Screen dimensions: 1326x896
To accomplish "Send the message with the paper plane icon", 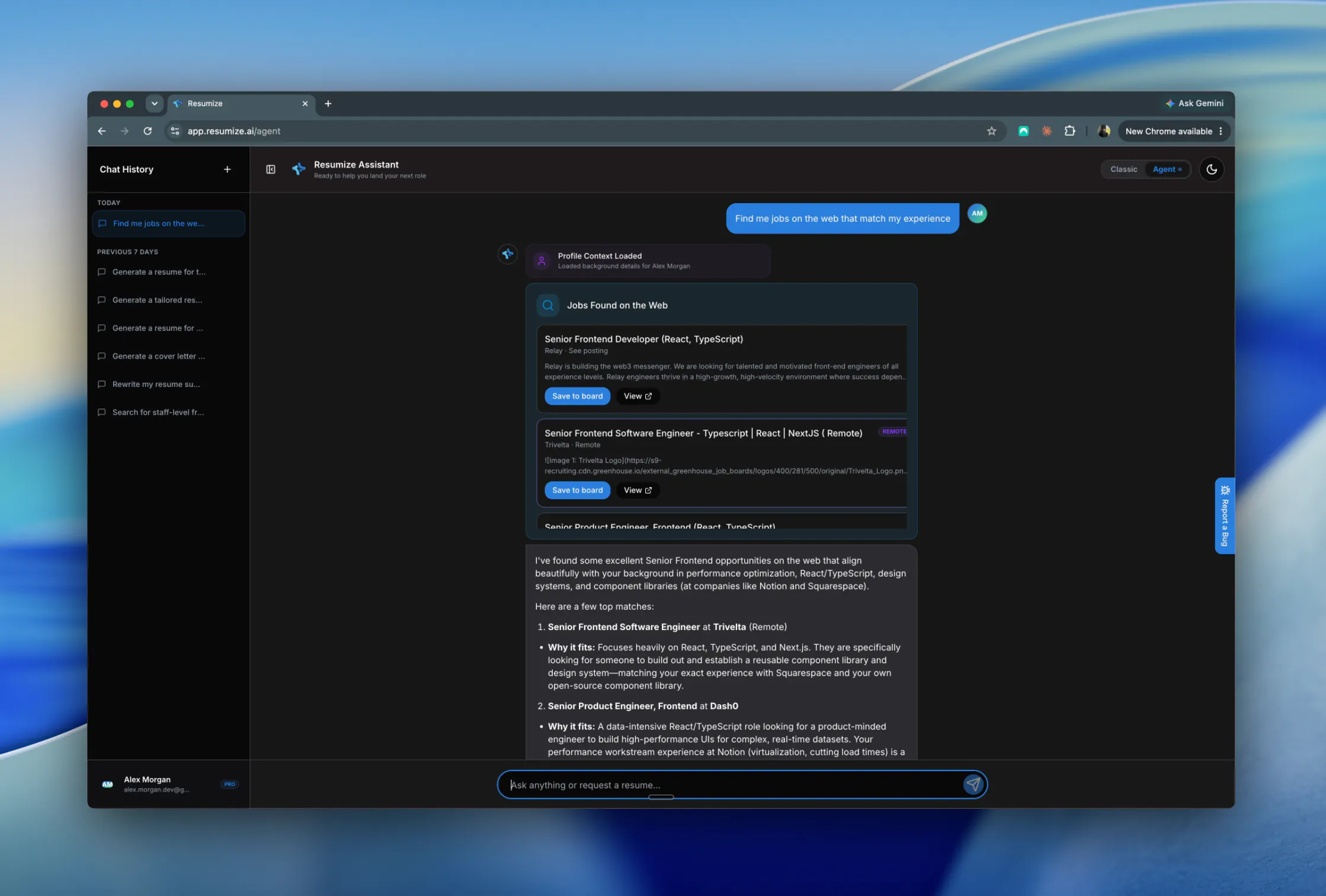I will click(x=973, y=785).
